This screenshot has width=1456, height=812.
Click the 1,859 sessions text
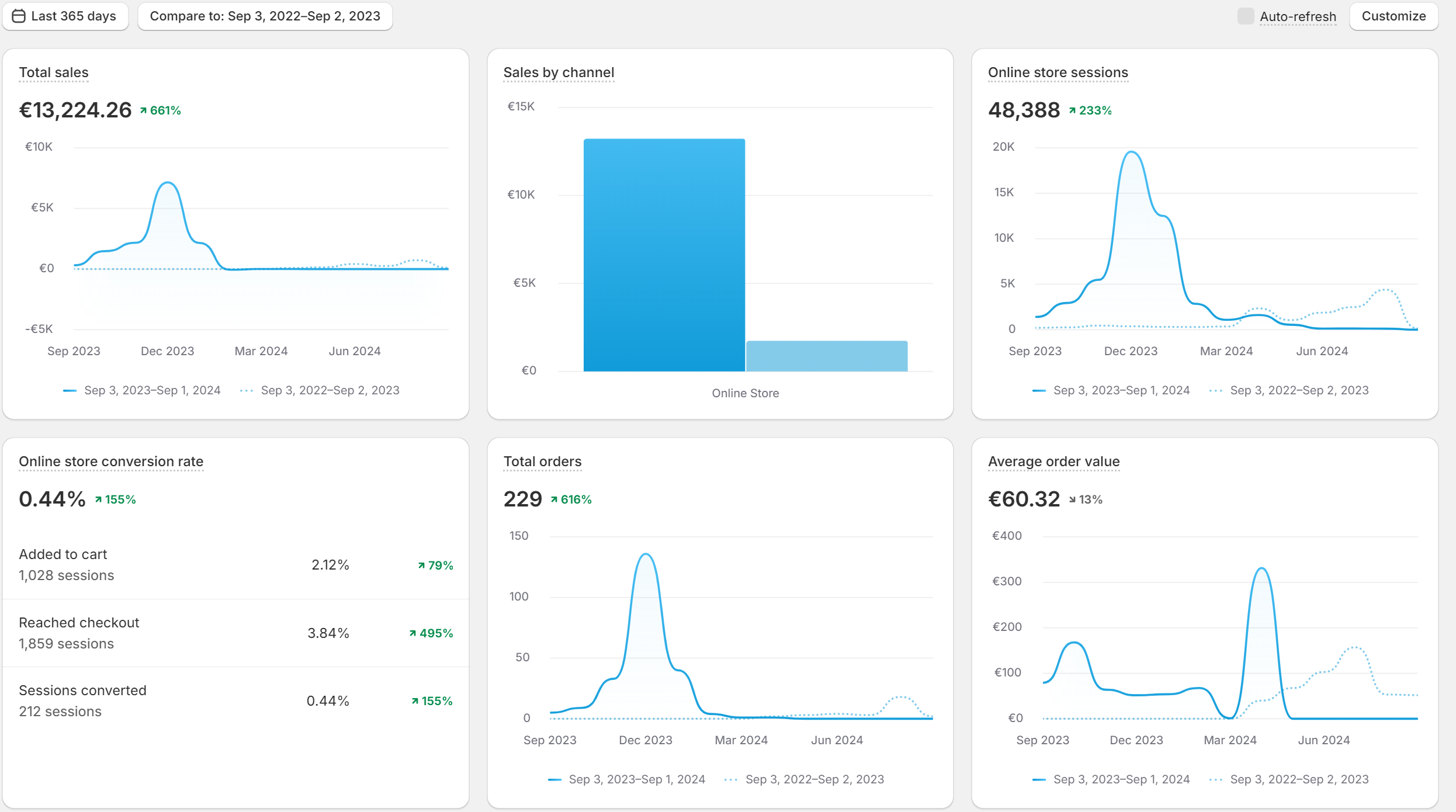(x=67, y=644)
